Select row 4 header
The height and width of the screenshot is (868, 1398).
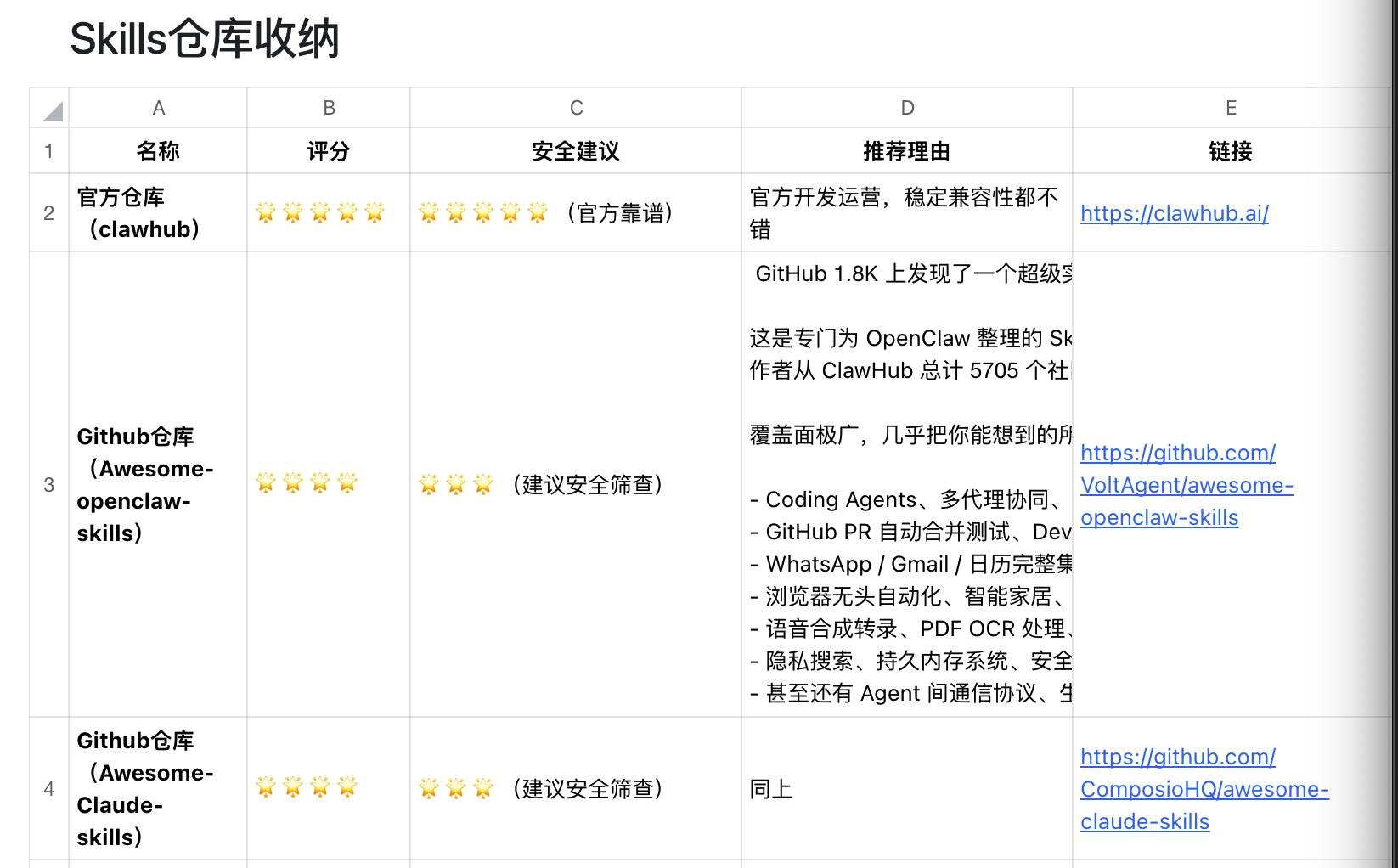pos(49,789)
